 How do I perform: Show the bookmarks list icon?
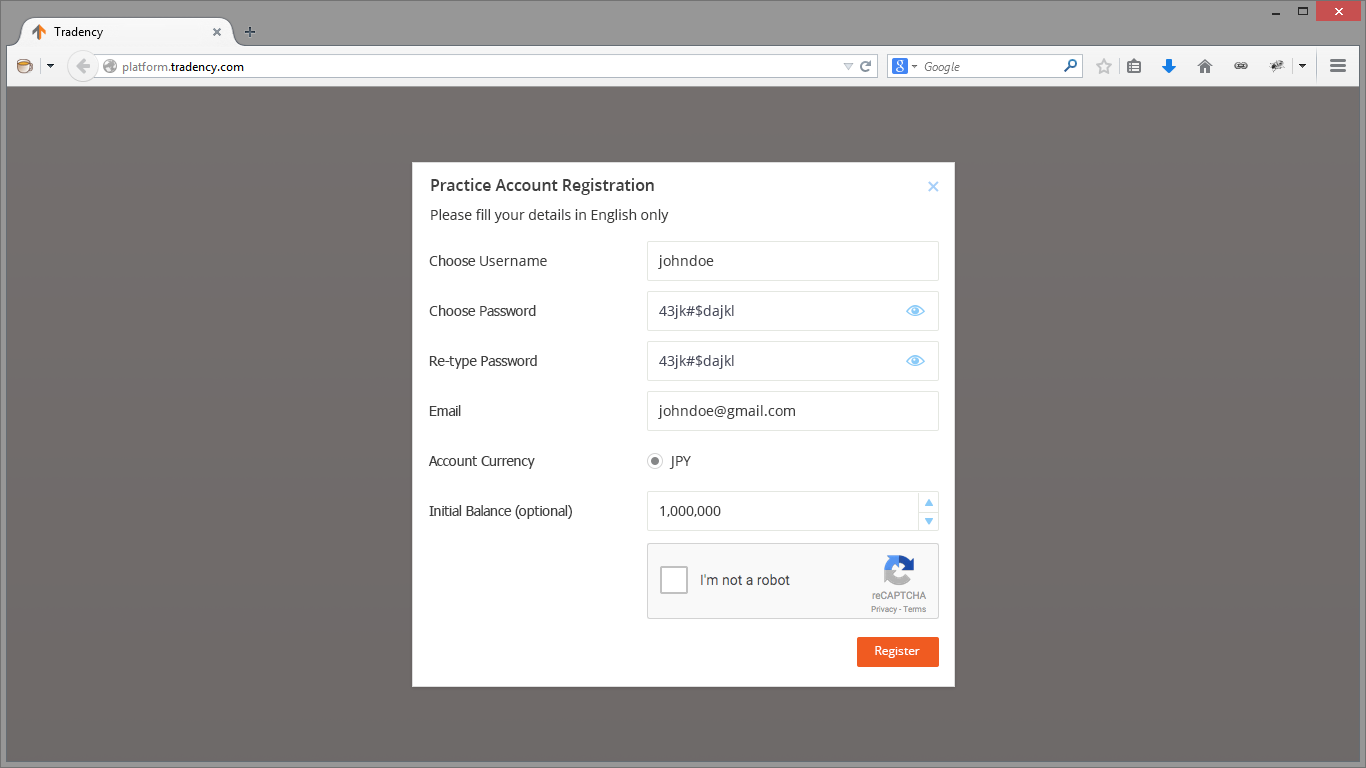pyautogui.click(x=1134, y=67)
